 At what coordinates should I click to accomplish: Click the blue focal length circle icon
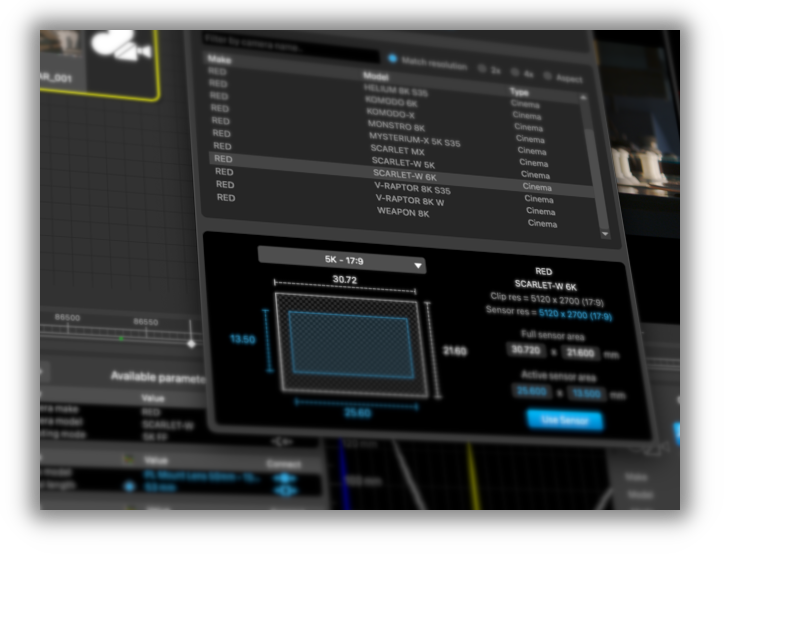pyautogui.click(x=129, y=486)
